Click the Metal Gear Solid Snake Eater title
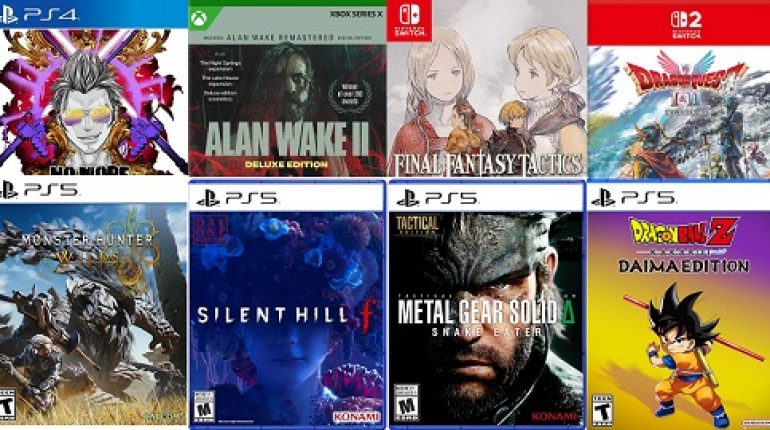Image resolution: width=770 pixels, height=430 pixels. point(485,317)
